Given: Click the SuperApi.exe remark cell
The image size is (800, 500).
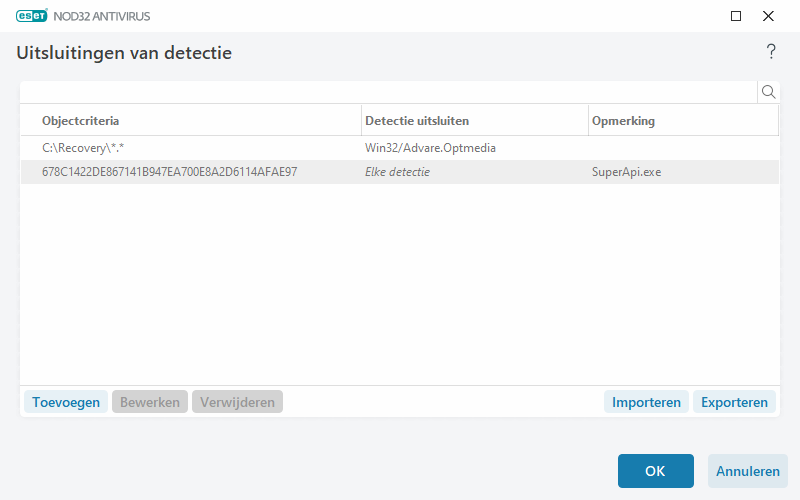Looking at the screenshot, I should tap(626, 172).
